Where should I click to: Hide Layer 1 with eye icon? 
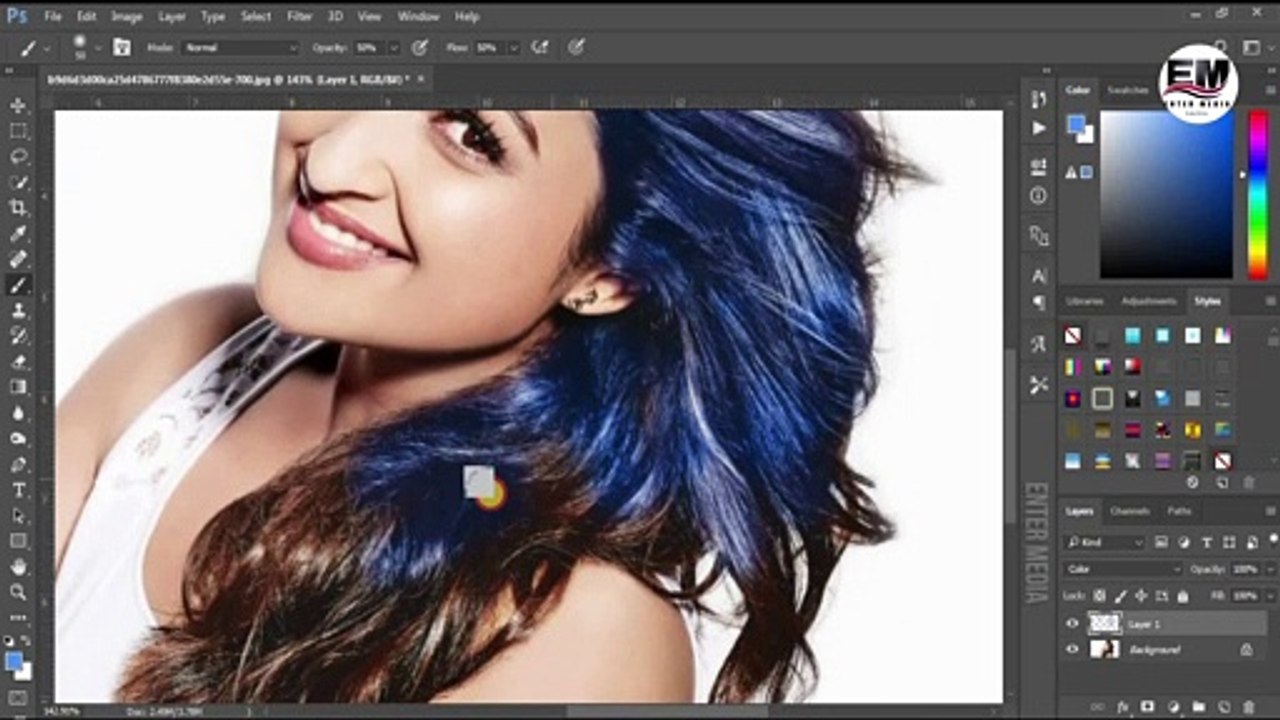pos(1073,623)
